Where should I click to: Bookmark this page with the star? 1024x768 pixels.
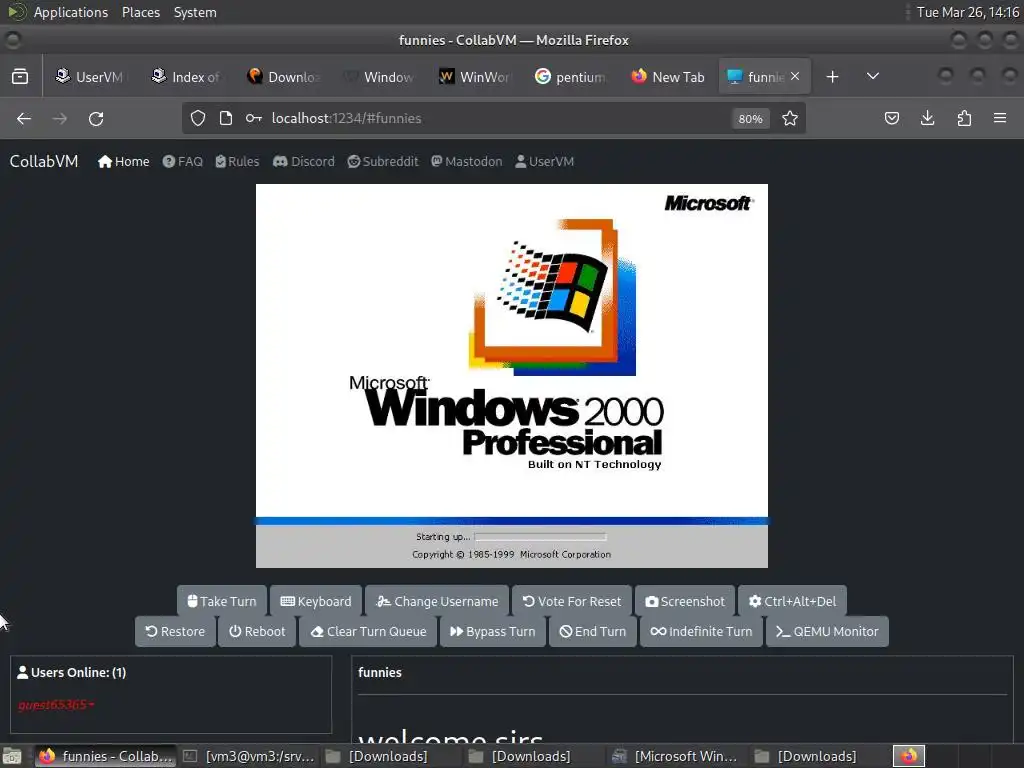click(790, 118)
